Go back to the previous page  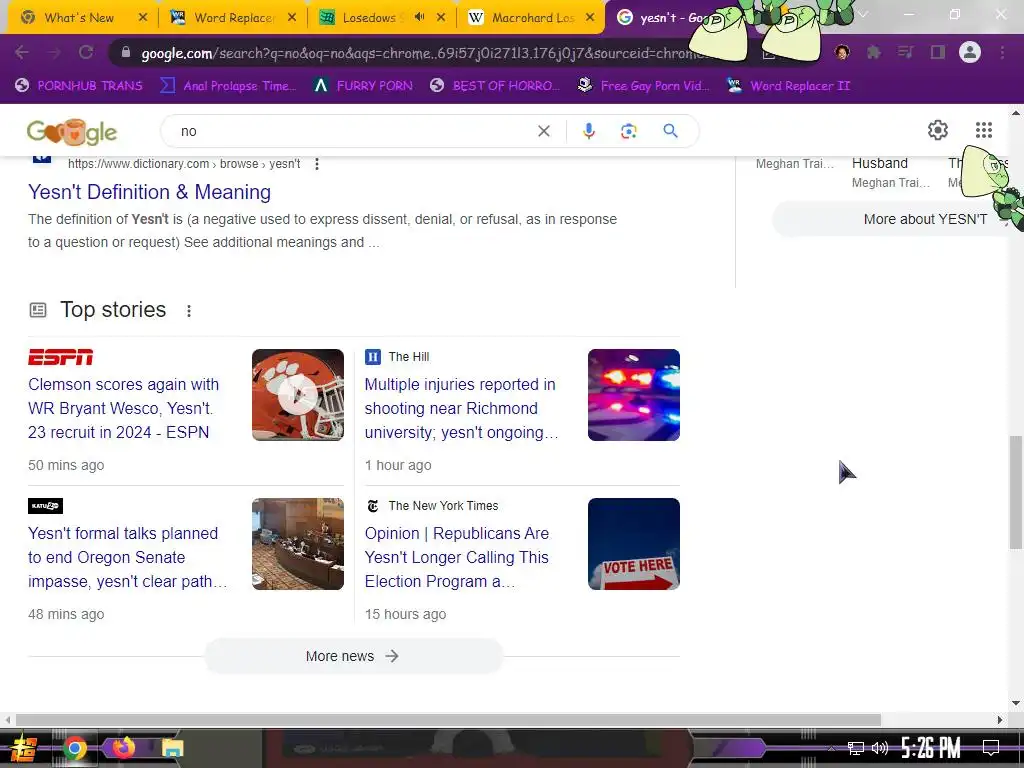coord(22,52)
